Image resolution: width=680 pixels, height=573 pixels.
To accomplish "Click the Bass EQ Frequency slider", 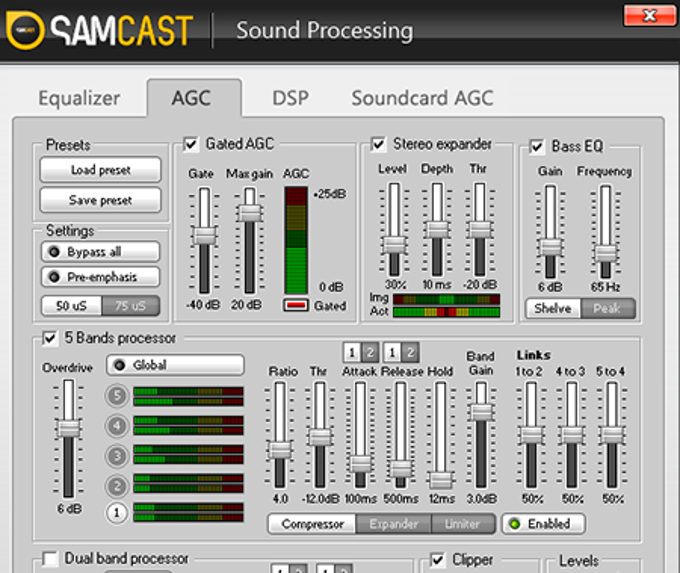I will click(605, 253).
